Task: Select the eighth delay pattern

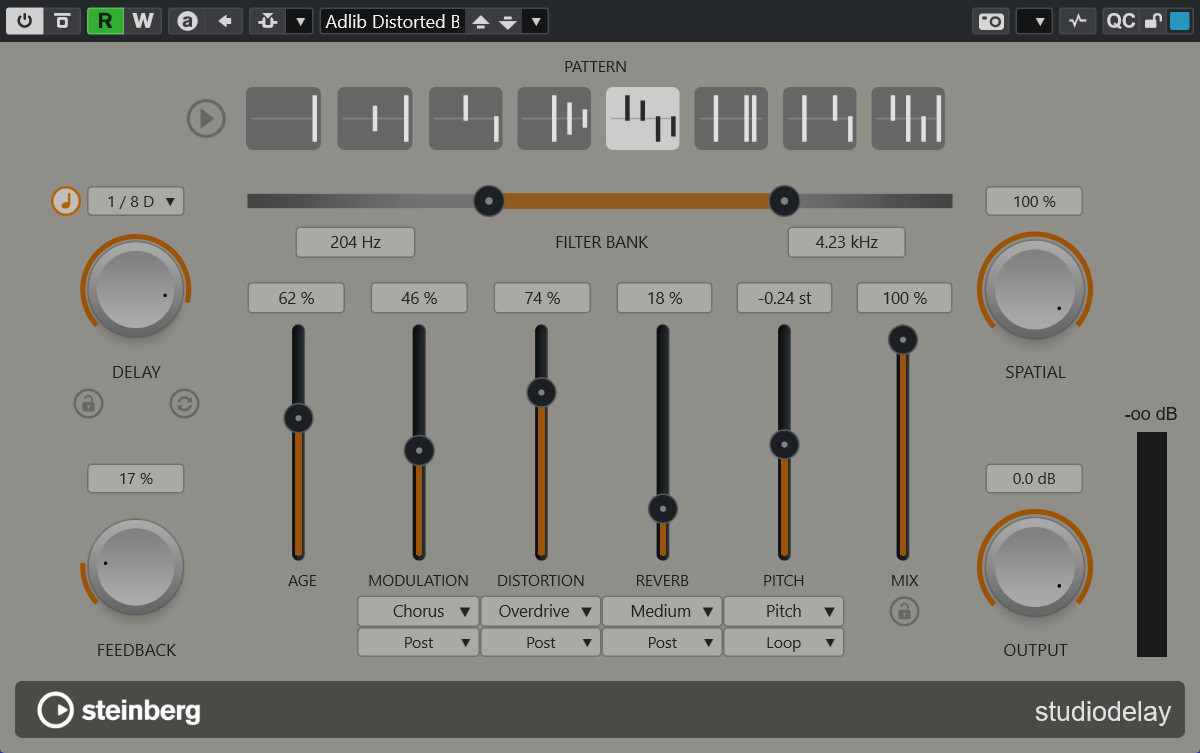Action: [x=908, y=118]
